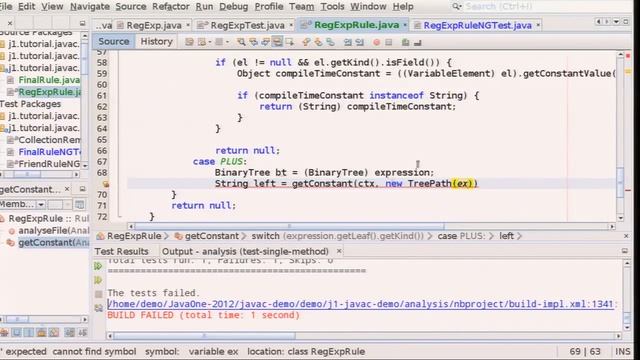Click the Output horizontal scrollbar thumb
Viewport: 640px width, 360px height.
pyautogui.click(x=204, y=336)
